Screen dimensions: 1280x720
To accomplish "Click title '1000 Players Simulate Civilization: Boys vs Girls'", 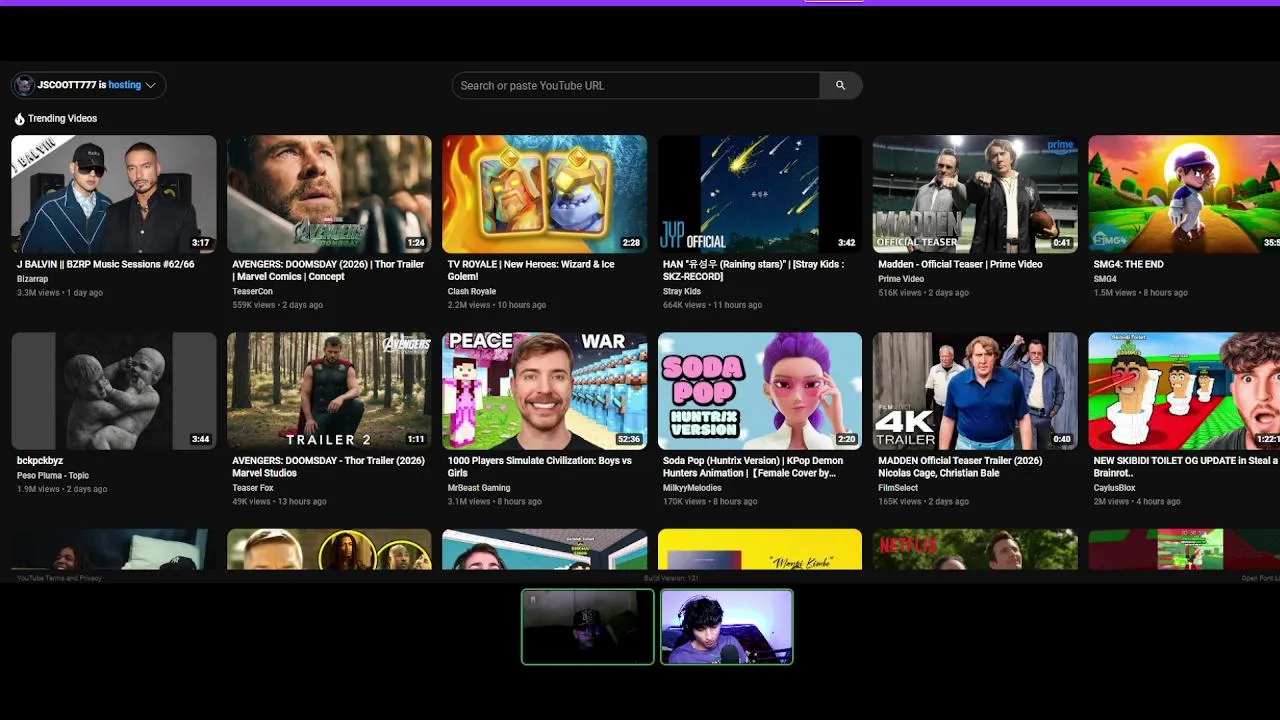I will tap(540, 467).
